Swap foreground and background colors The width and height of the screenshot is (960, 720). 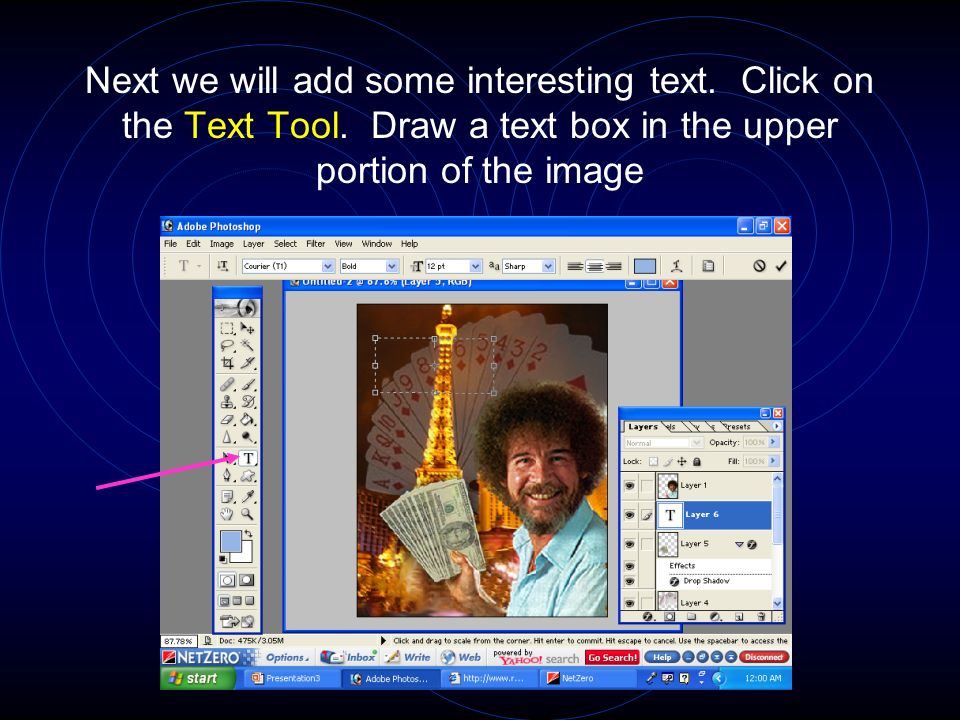click(x=248, y=534)
